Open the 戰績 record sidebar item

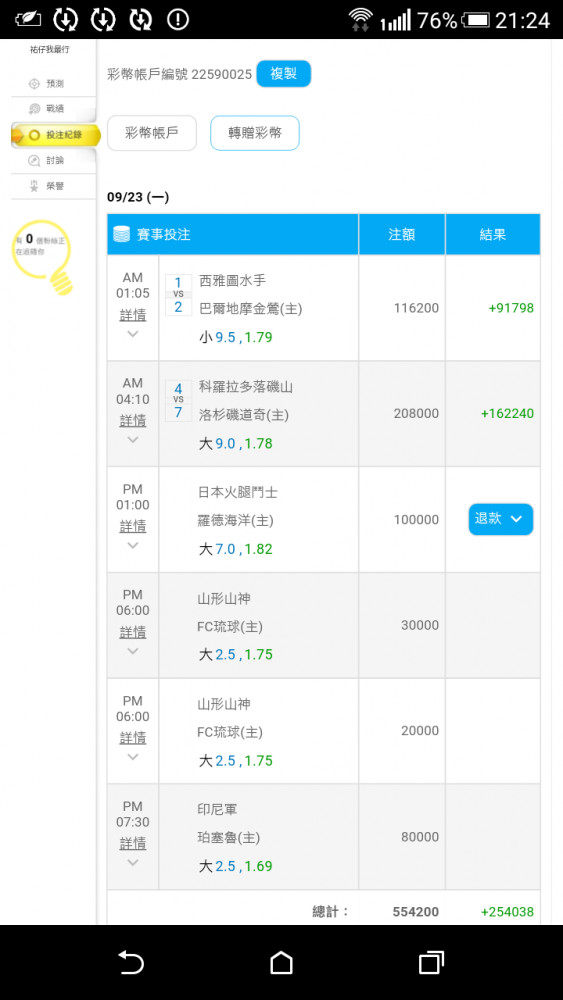[54, 109]
